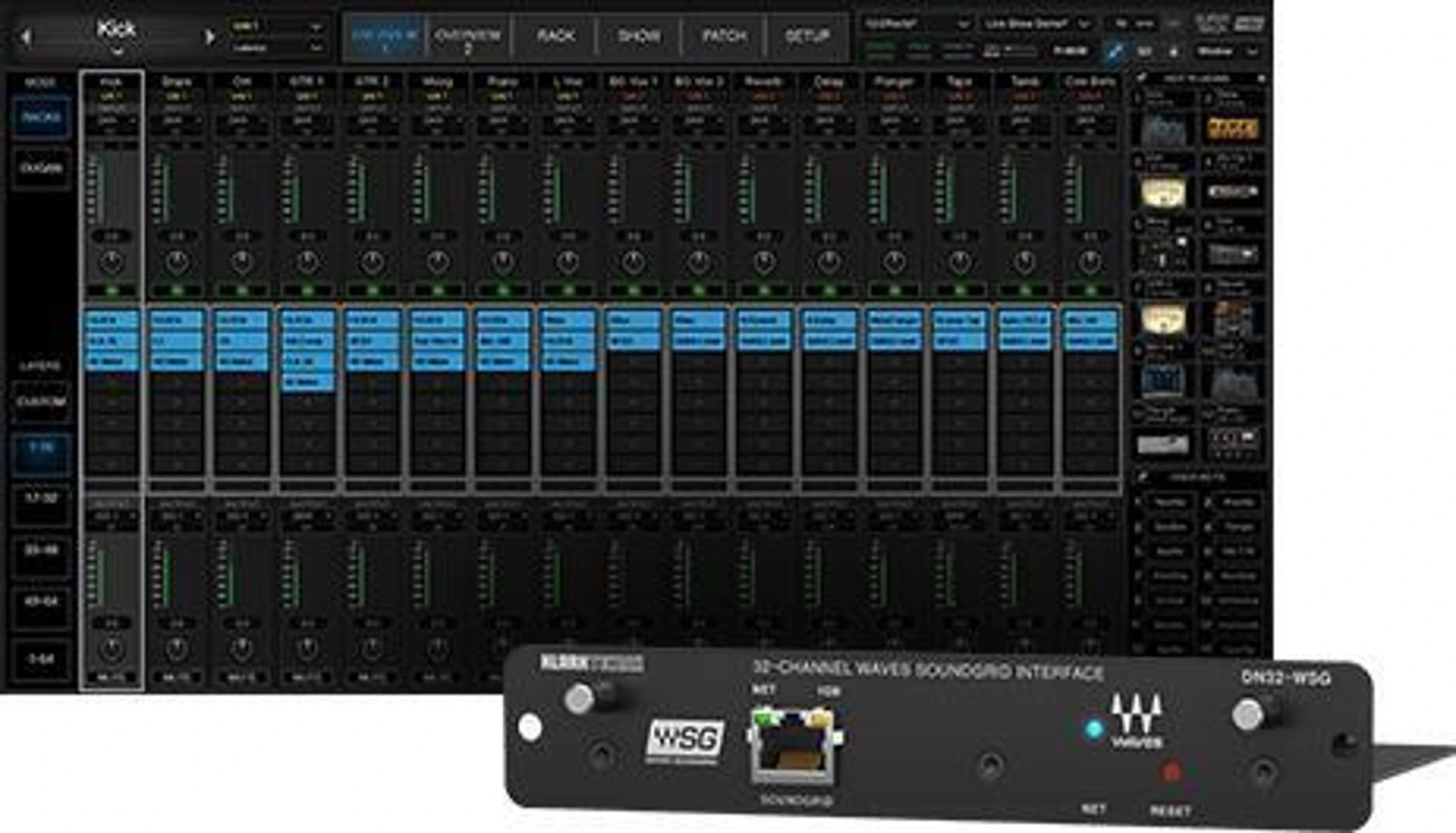Select the first plugin in Kick rack
The image size is (1456, 833).
click(112, 320)
